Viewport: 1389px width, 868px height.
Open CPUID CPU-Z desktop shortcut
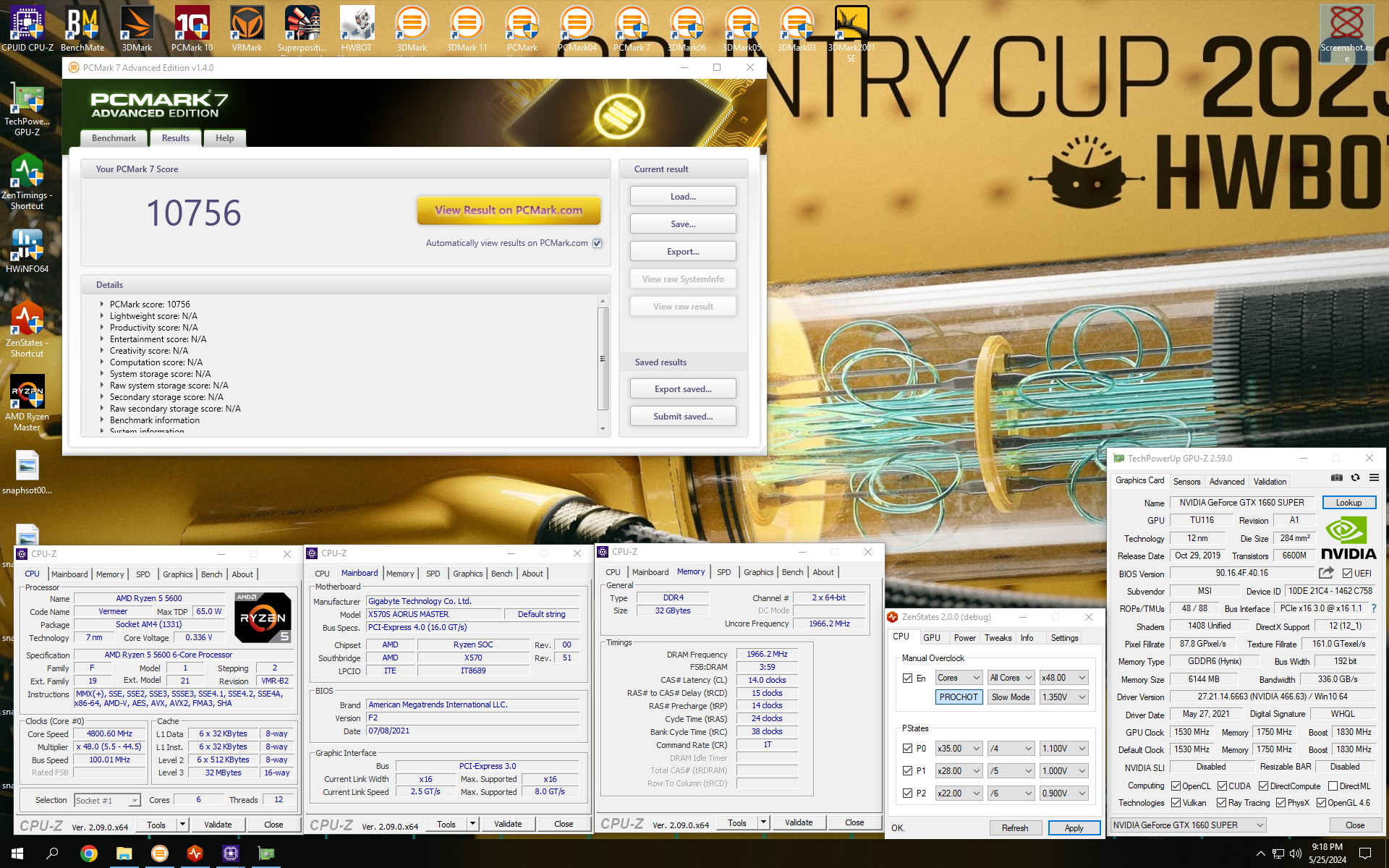(x=27, y=29)
